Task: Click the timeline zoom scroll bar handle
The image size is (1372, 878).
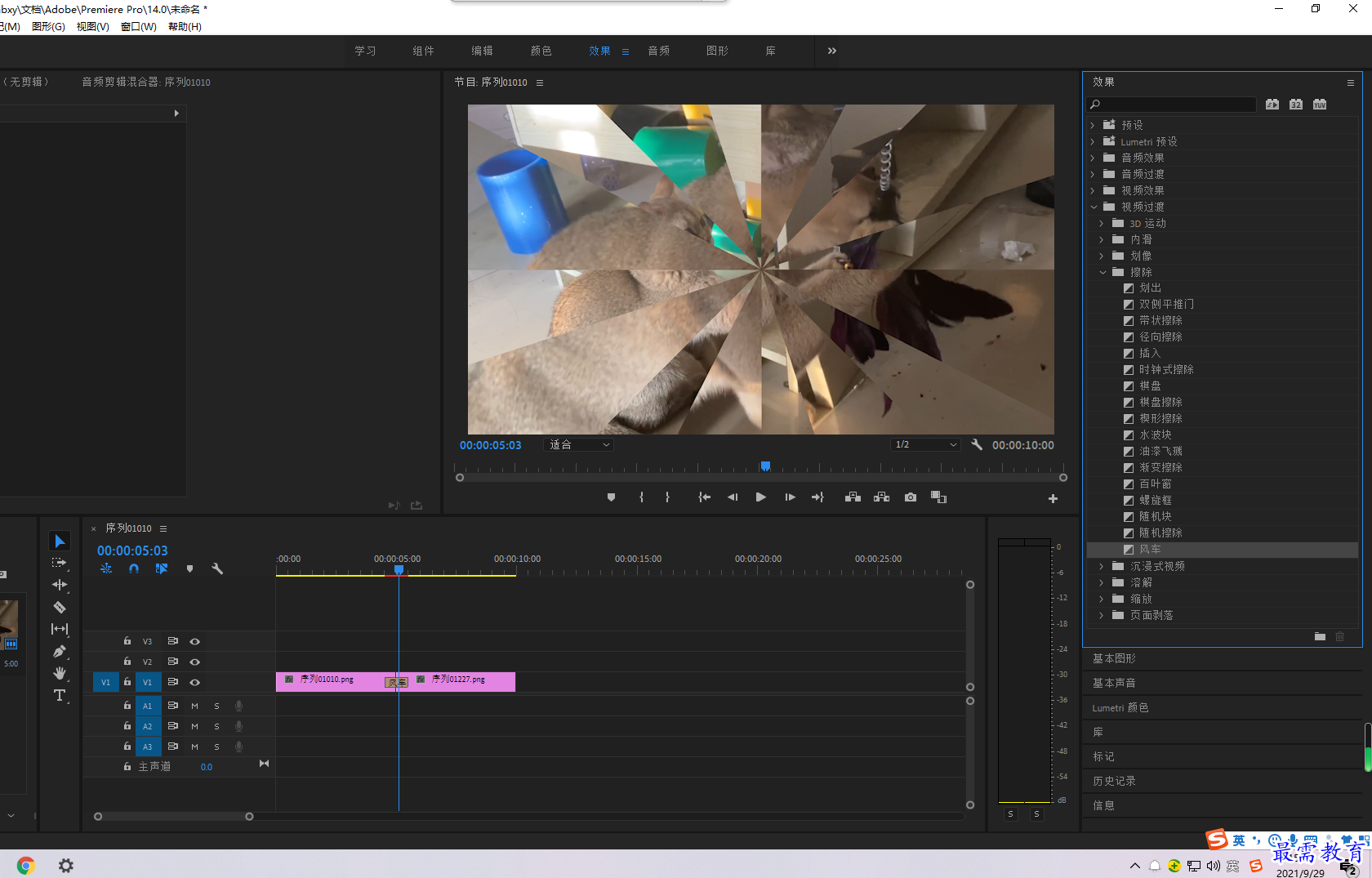Action: tap(173, 816)
